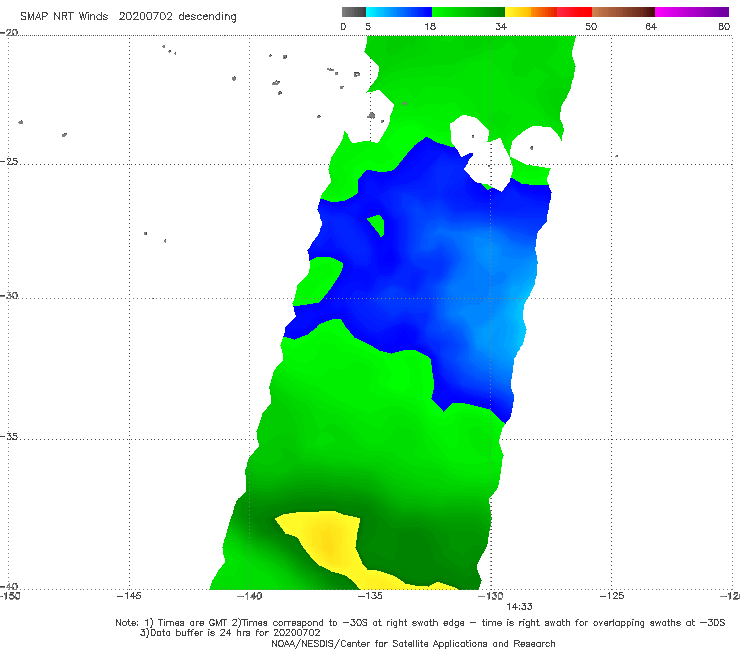Viewport: 740px width, 650px height.
Task: Click the latitude label '-30'
Action: pyautogui.click(x=9, y=295)
